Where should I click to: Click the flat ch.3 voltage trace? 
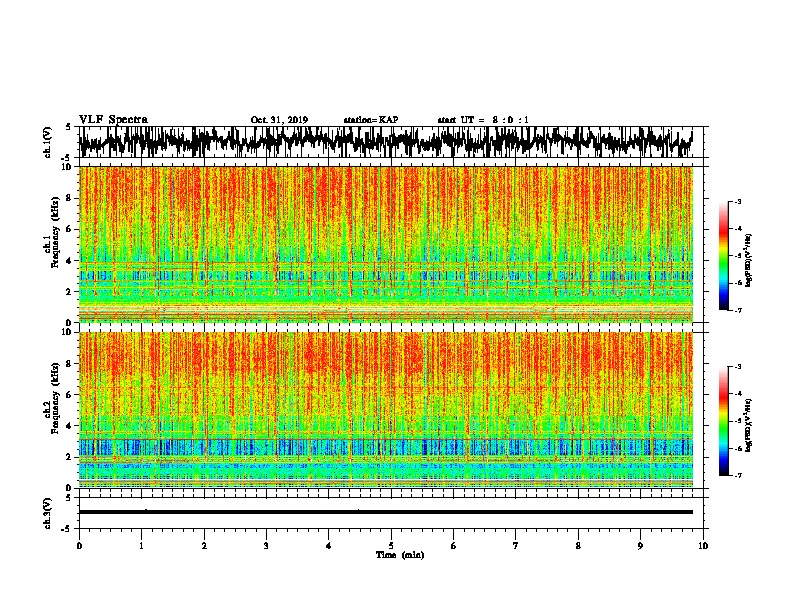pos(386,512)
